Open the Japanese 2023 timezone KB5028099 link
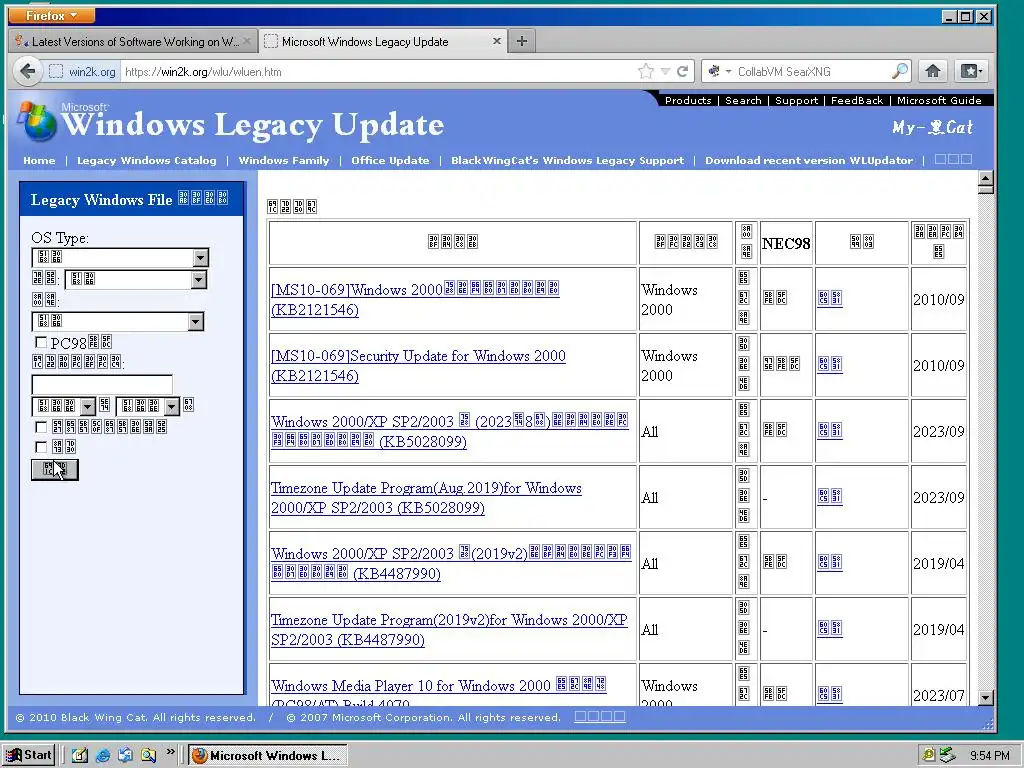 pyautogui.click(x=450, y=431)
